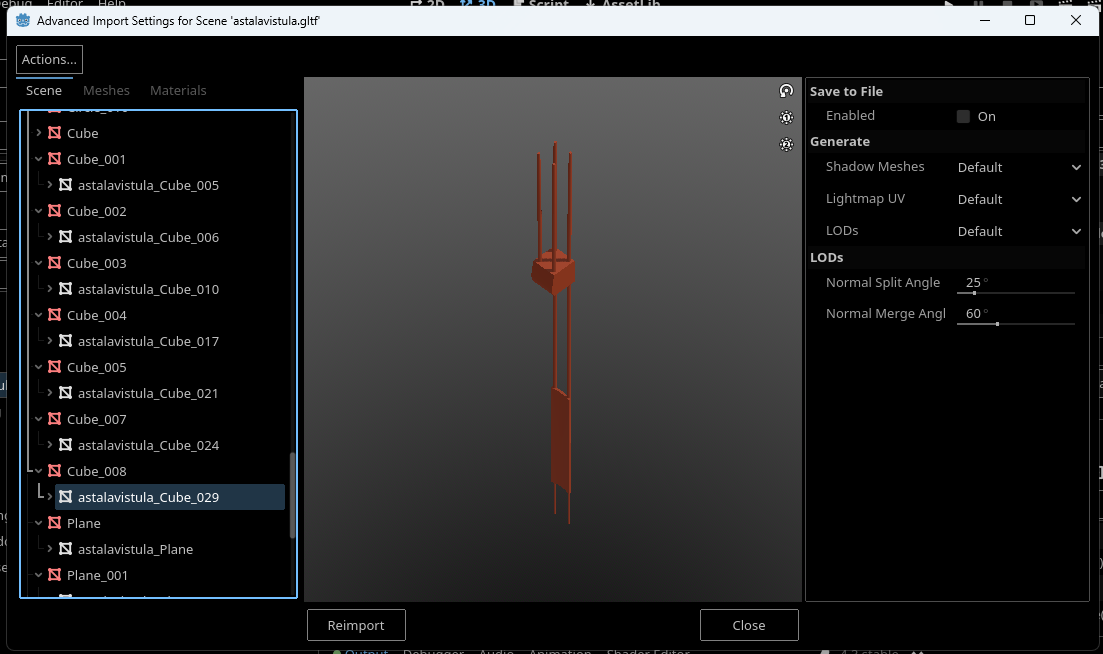Collapse the Cube_004 tree node
1103x654 pixels.
point(39,315)
